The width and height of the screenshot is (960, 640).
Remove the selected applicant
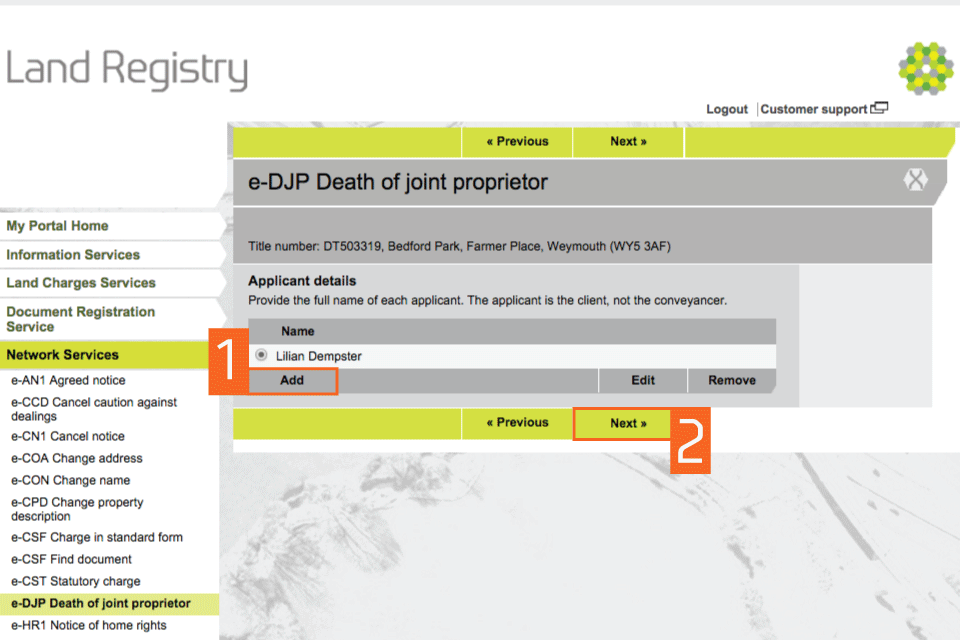click(731, 380)
